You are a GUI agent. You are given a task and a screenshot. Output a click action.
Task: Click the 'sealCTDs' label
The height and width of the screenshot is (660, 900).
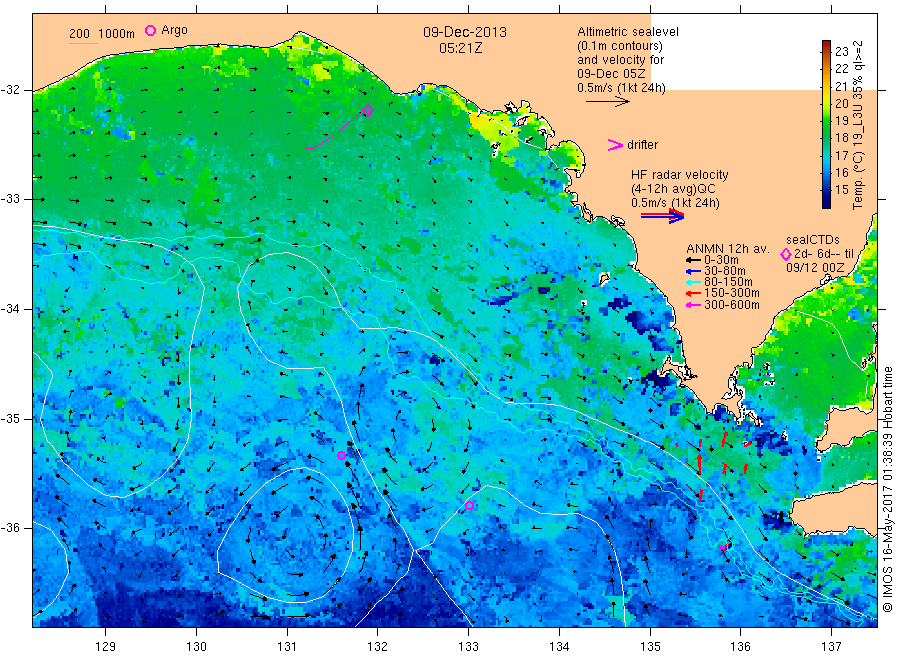pos(813,240)
